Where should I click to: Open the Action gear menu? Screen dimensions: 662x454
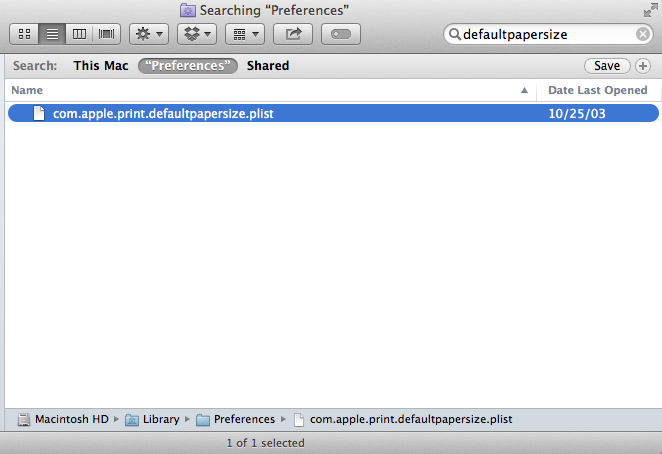point(149,34)
